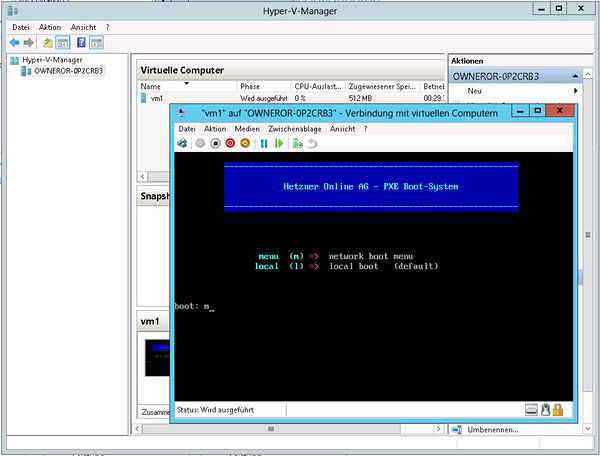Click the Snapshot icon in vm1 toolbar
Screen dimensions: 600x456
pyautogui.click(x=298, y=143)
